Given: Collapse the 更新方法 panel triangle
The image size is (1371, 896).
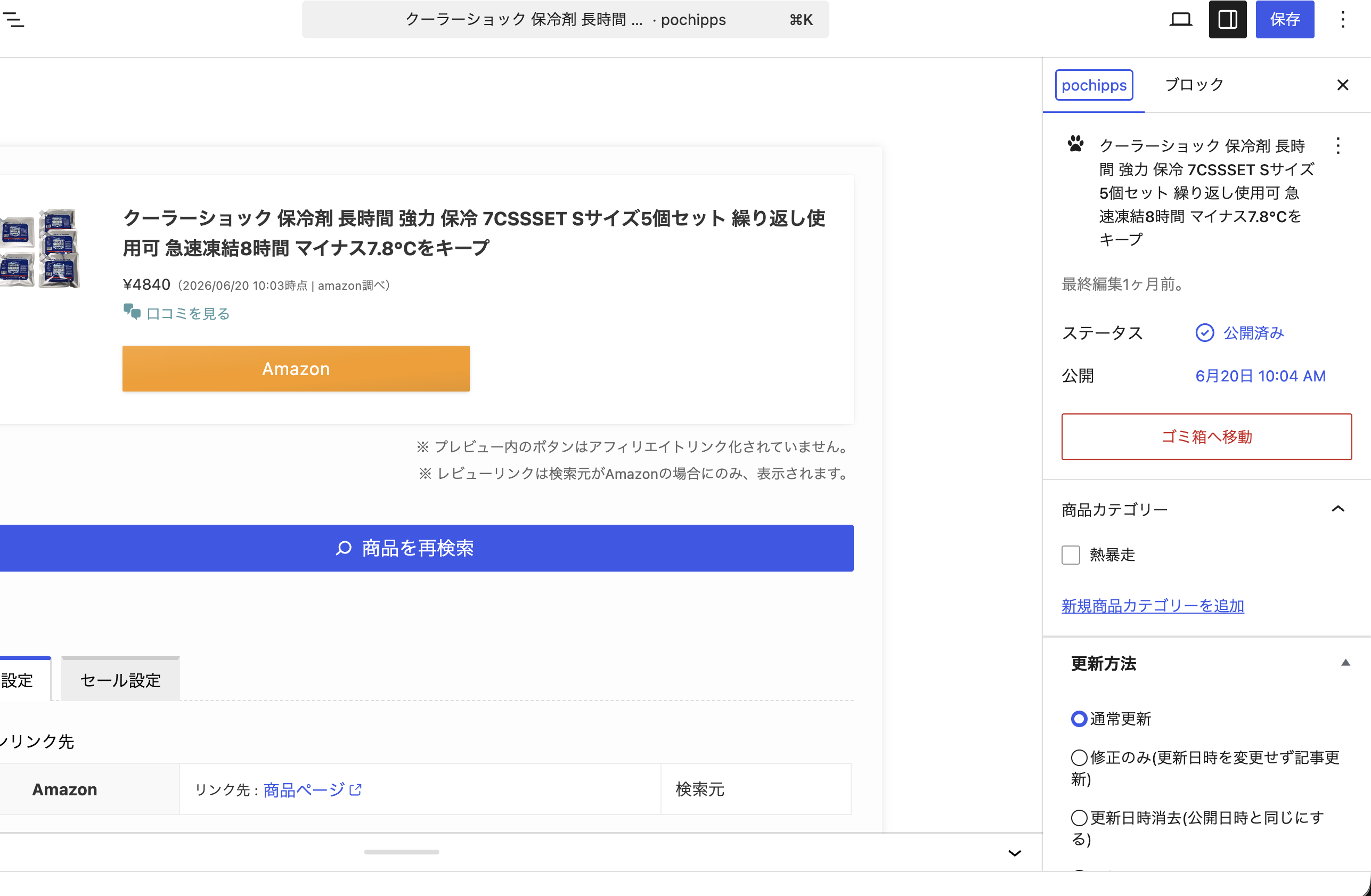Looking at the screenshot, I should [x=1345, y=663].
